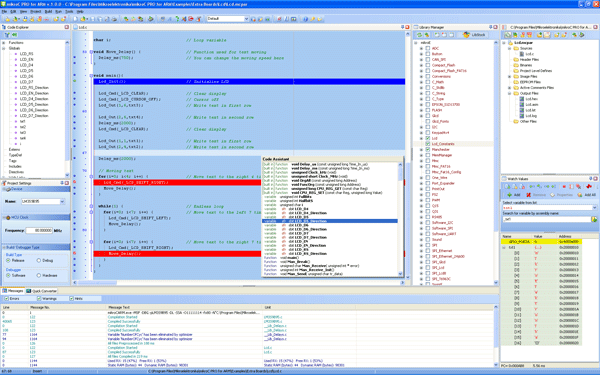Collapse the mikroE root library node
This screenshot has width=600, height=375.
(x=416, y=43)
